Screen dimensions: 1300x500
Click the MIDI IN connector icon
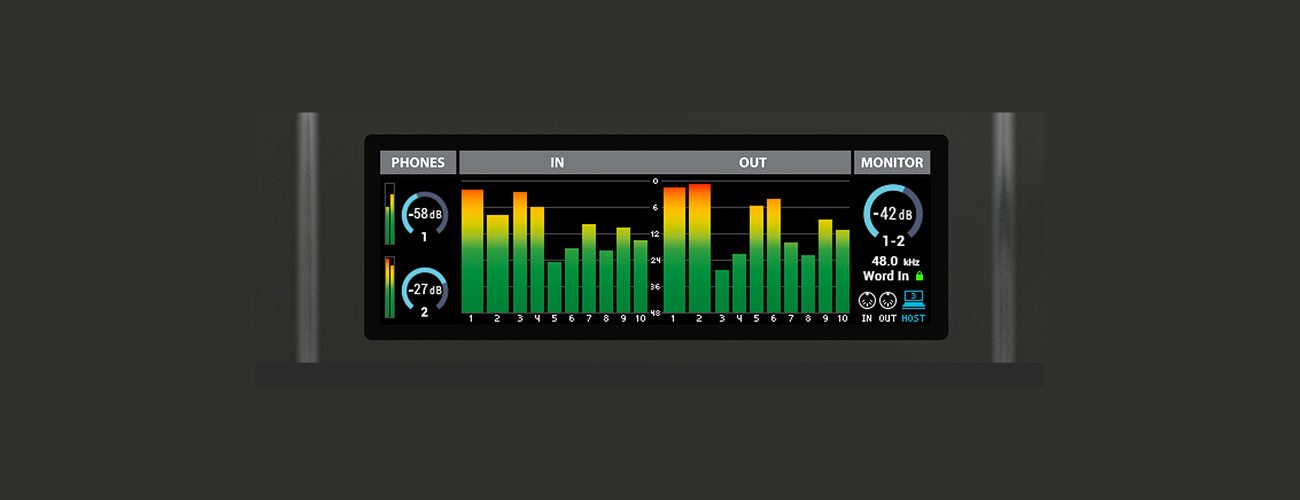pyautogui.click(x=867, y=300)
